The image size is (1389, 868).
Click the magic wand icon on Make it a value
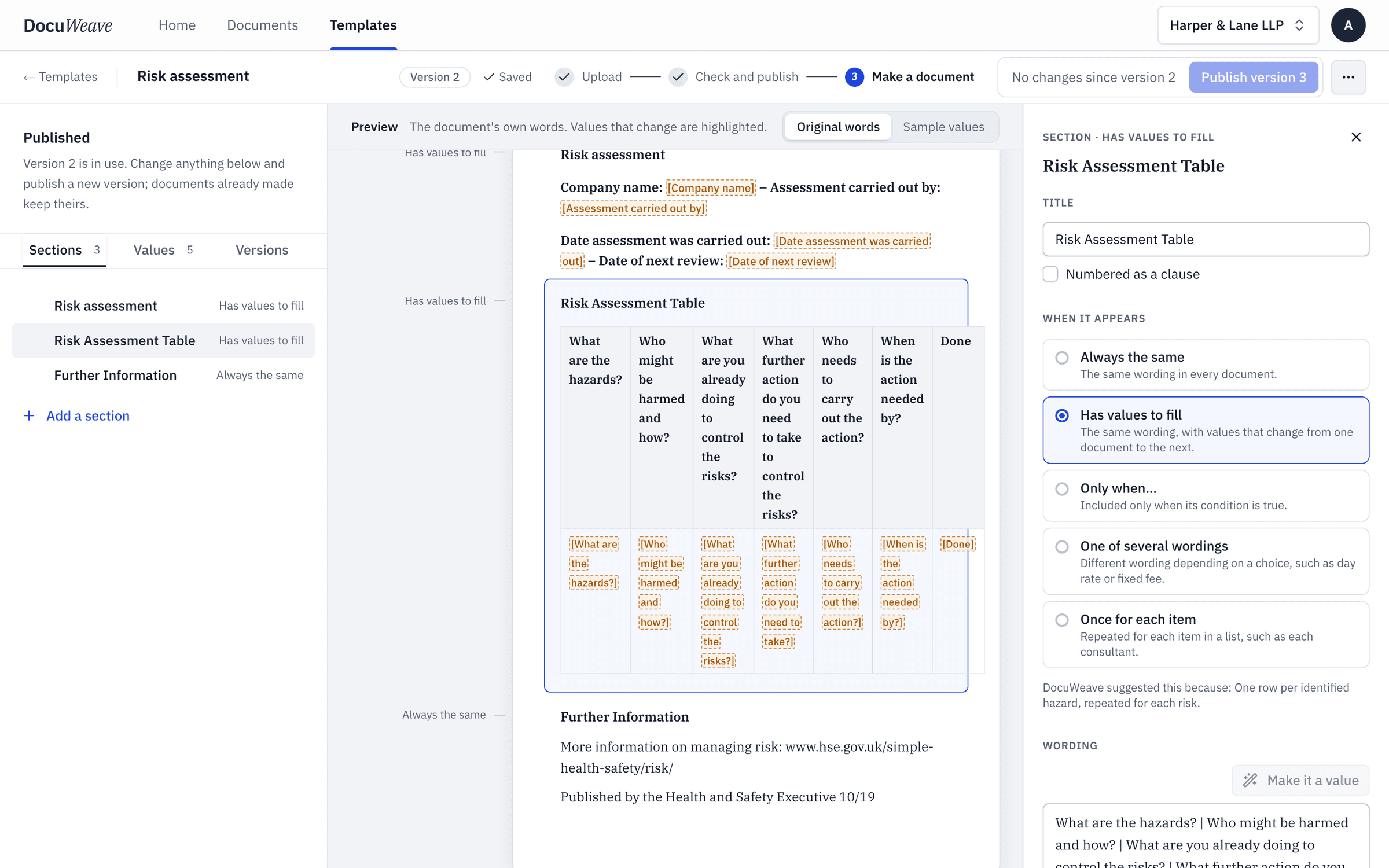point(1250,780)
